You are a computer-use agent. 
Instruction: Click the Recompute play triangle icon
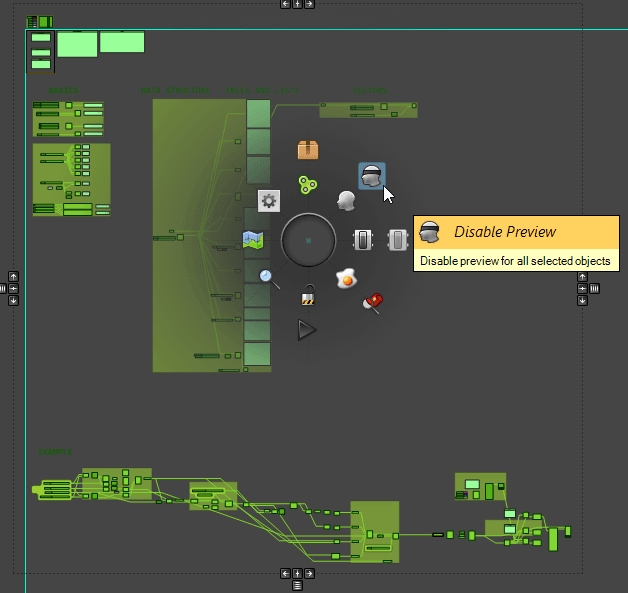[307, 330]
